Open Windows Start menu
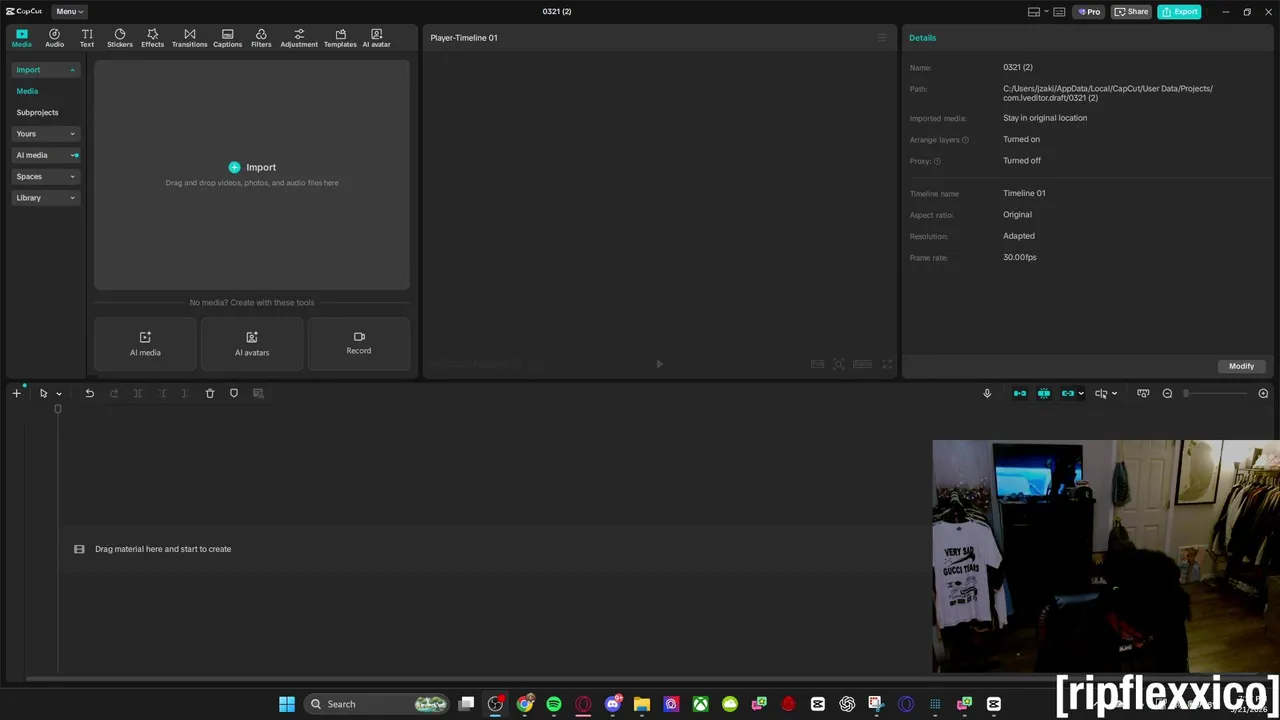The image size is (1280, 720). click(287, 704)
